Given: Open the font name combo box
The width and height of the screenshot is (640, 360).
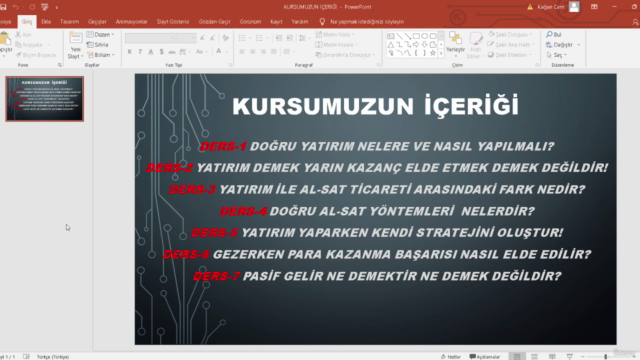Looking at the screenshot, I should (x=151, y=38).
